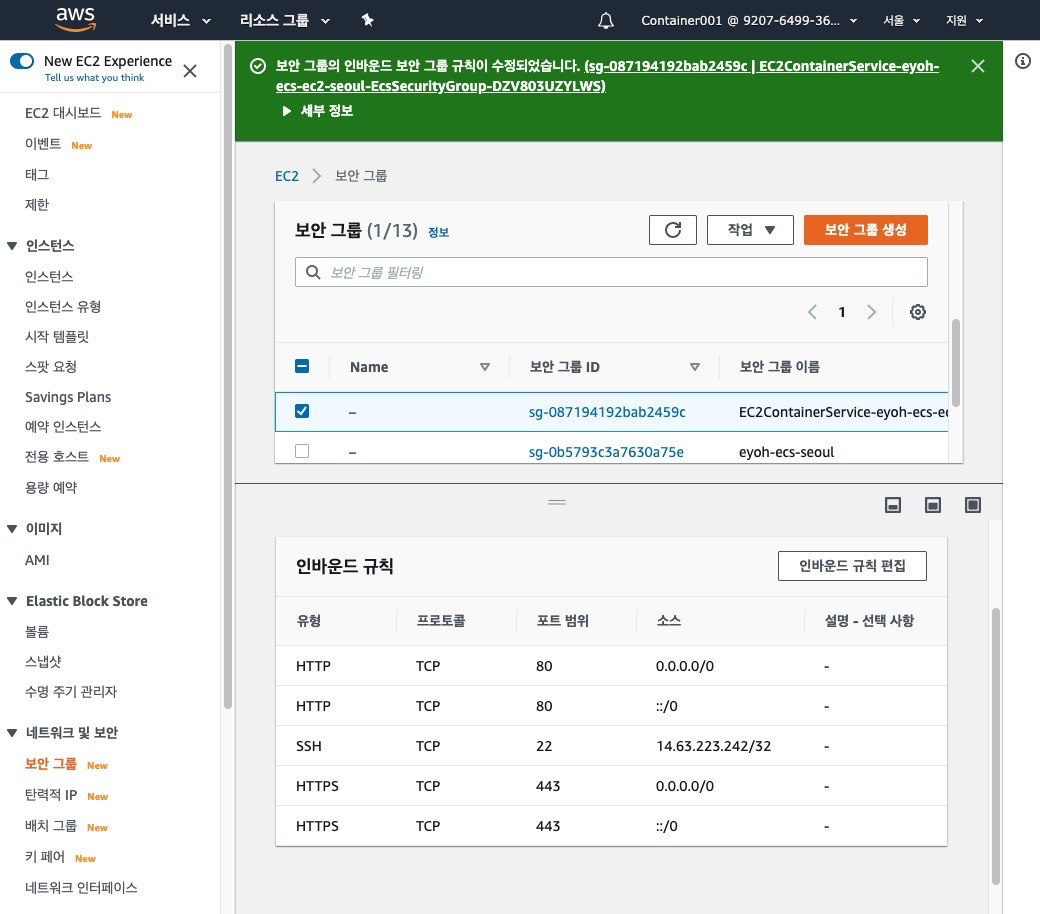
Task: Click the refresh security groups button
Action: 673,230
